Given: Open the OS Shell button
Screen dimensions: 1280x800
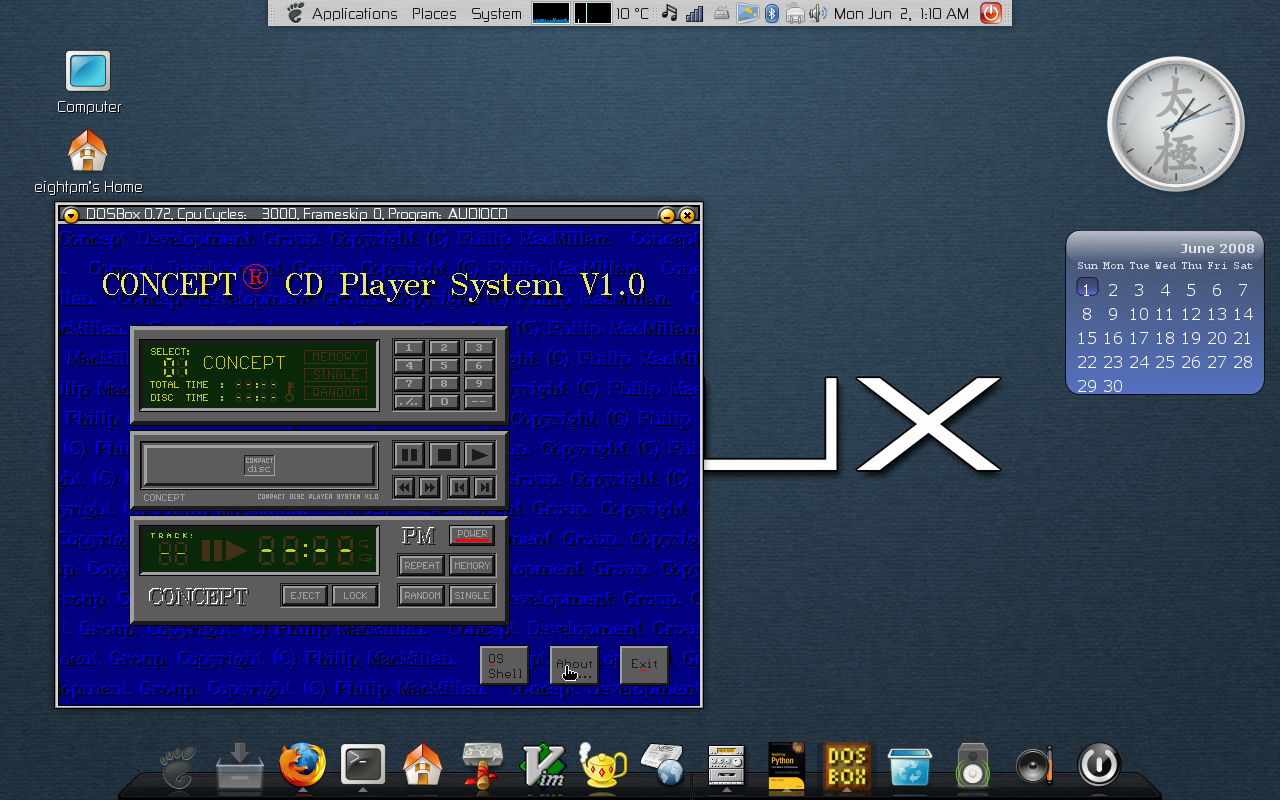Looking at the screenshot, I should coord(504,666).
